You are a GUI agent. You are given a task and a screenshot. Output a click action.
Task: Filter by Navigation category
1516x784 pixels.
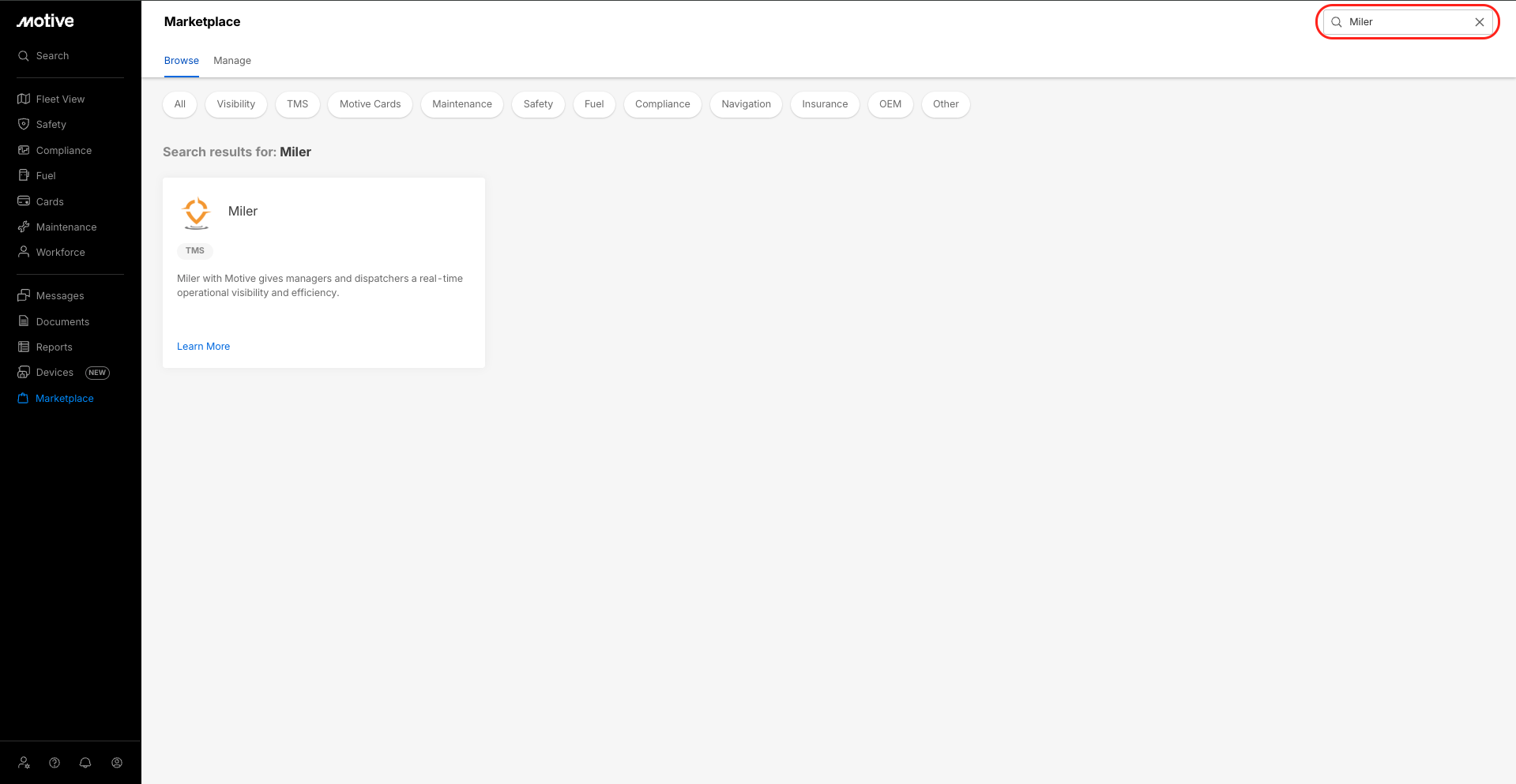click(747, 104)
